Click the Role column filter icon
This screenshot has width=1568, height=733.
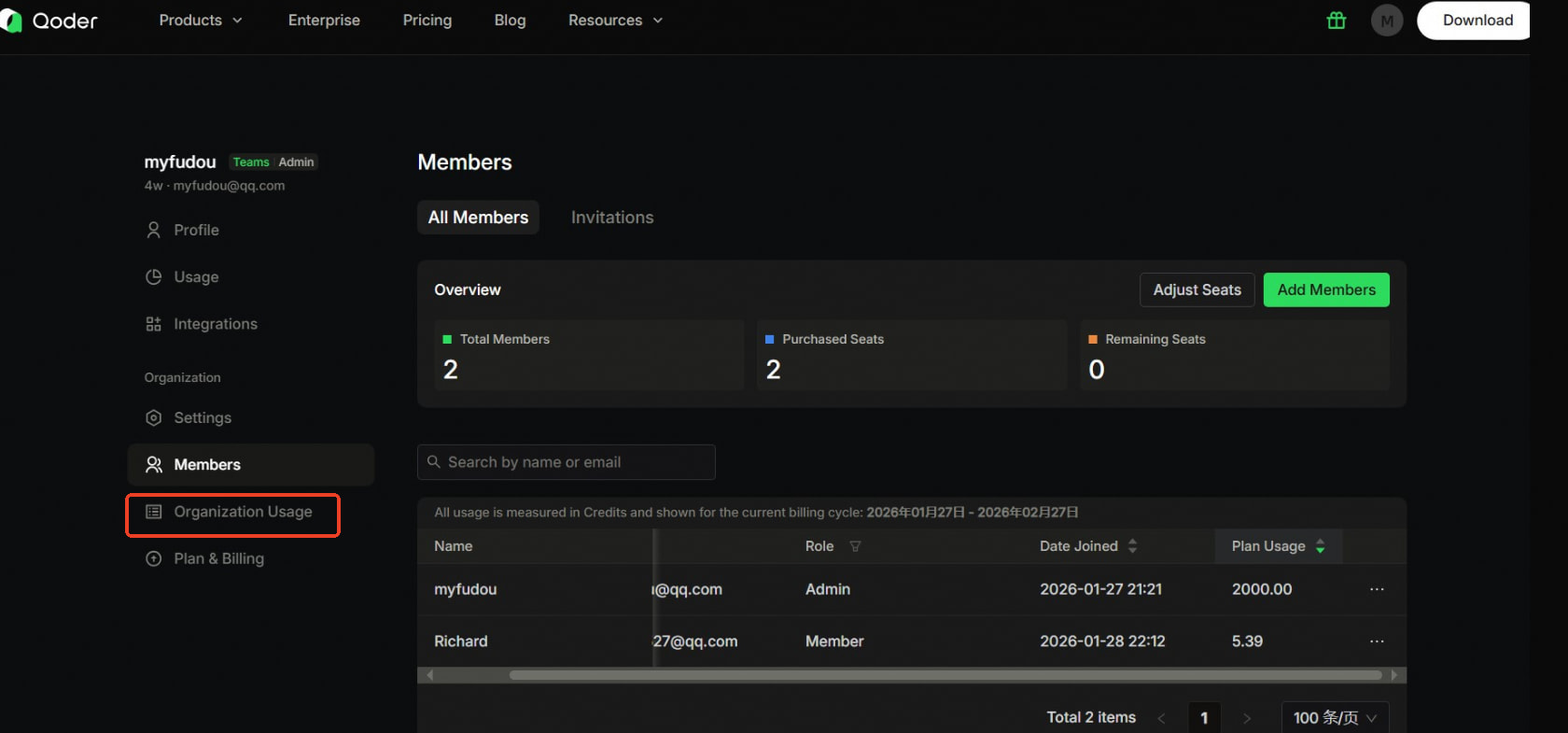pyautogui.click(x=855, y=546)
